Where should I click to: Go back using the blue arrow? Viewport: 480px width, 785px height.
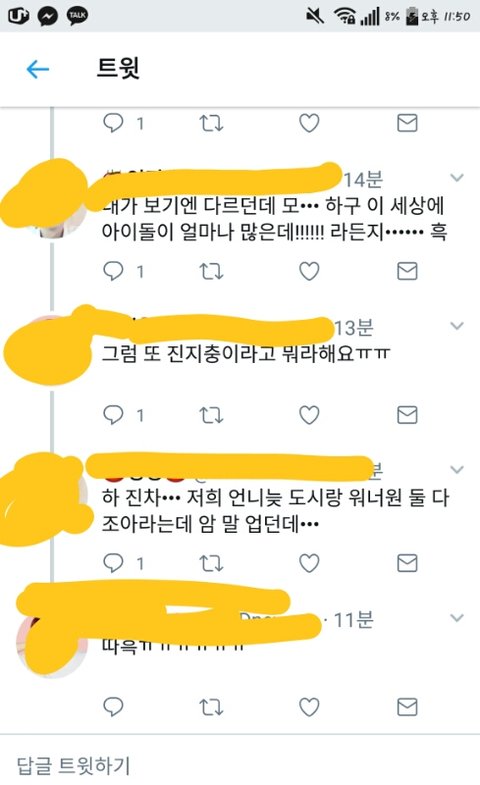click(x=38, y=69)
